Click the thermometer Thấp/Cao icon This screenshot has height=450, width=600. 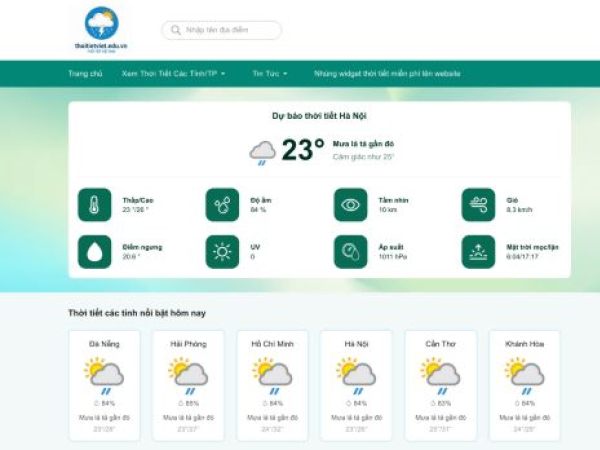pyautogui.click(x=95, y=205)
